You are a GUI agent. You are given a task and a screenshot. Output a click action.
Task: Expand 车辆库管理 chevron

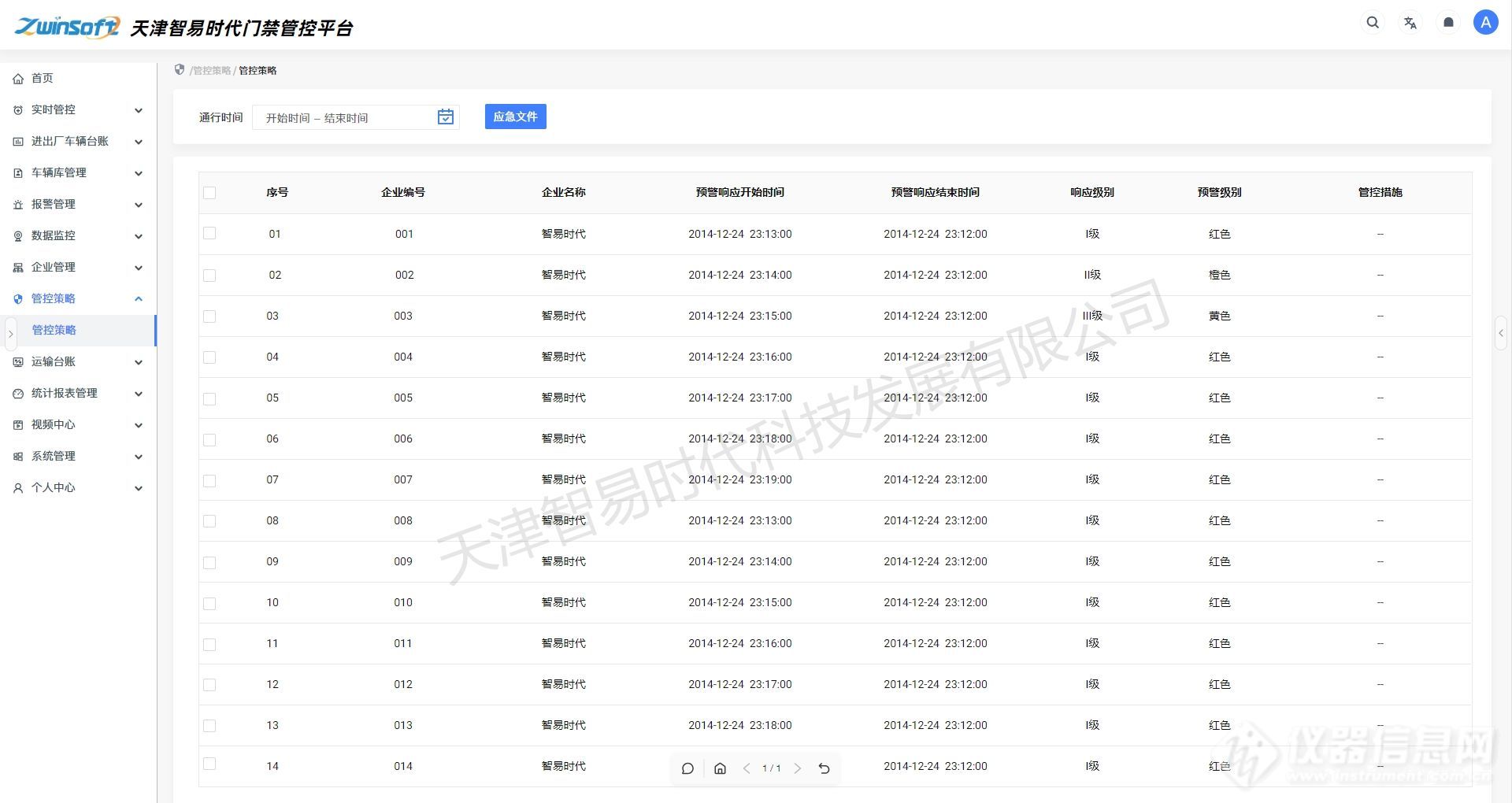point(139,173)
